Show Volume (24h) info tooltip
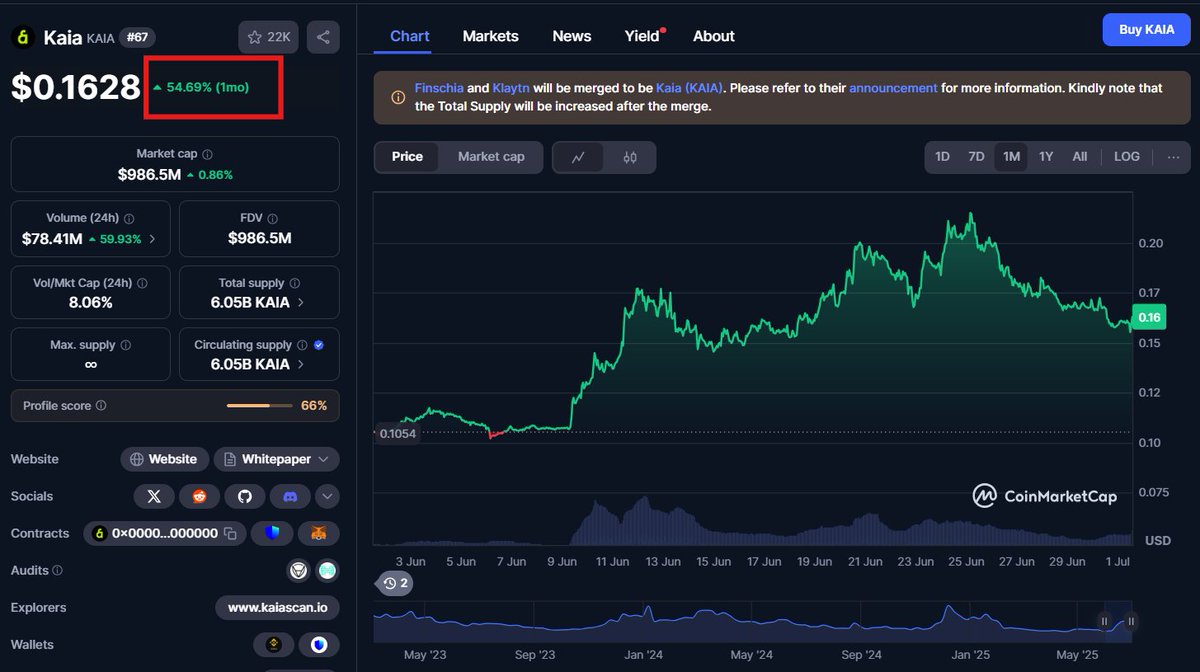 [129, 218]
